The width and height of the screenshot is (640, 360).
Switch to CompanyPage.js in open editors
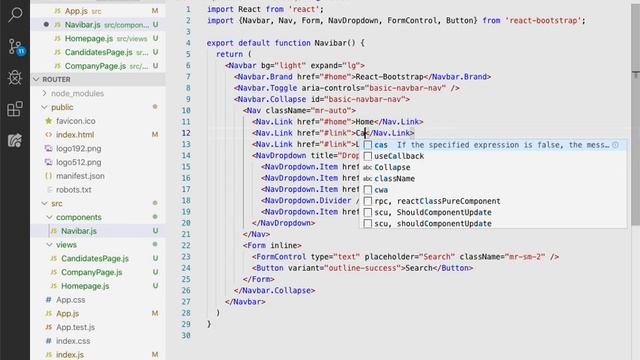point(98,66)
